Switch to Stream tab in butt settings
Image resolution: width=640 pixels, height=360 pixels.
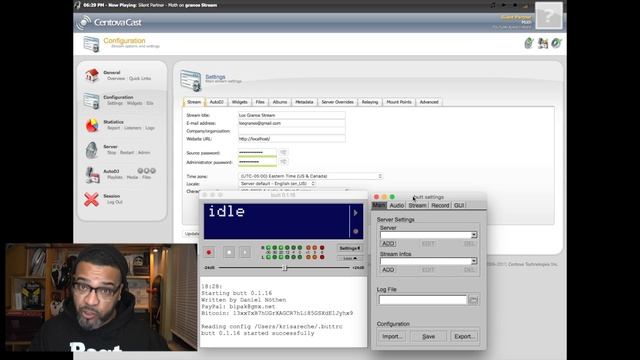click(417, 205)
